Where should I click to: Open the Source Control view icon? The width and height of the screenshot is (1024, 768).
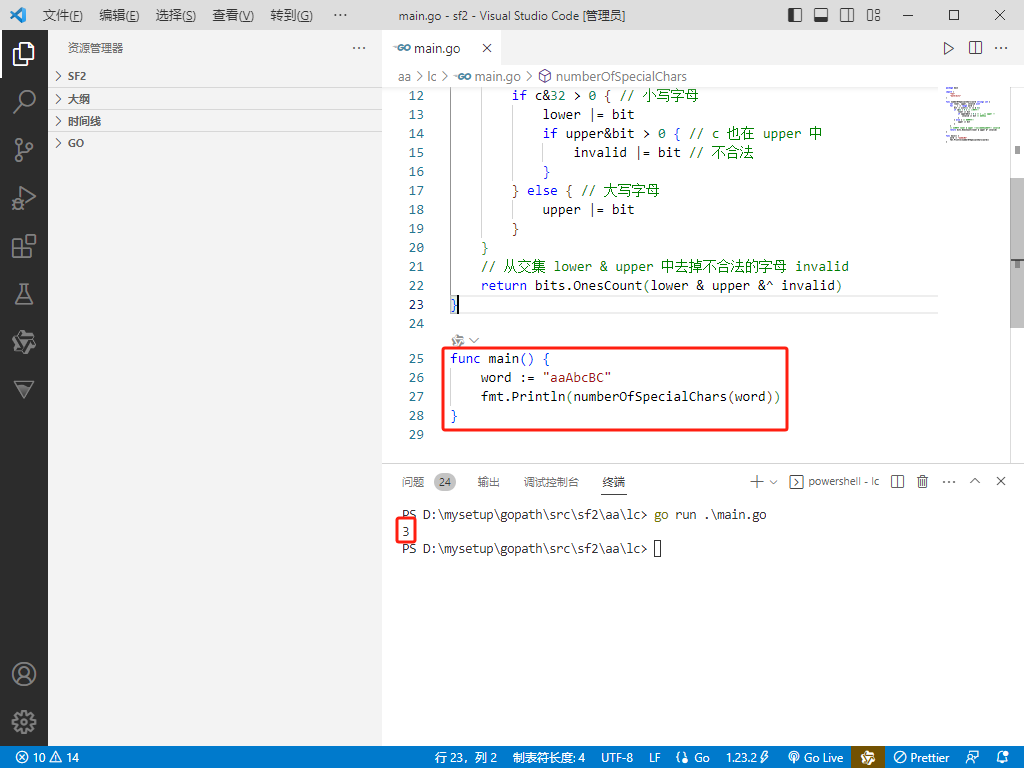point(24,150)
